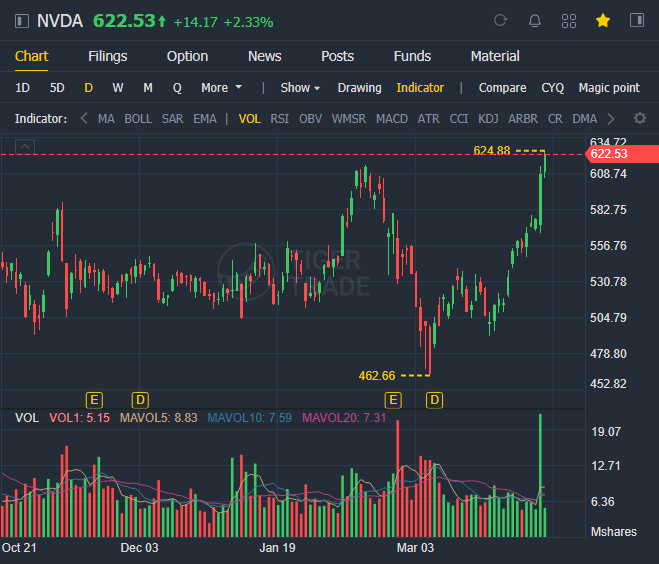Select the VOL indicator
The height and width of the screenshot is (564, 659).
click(250, 119)
